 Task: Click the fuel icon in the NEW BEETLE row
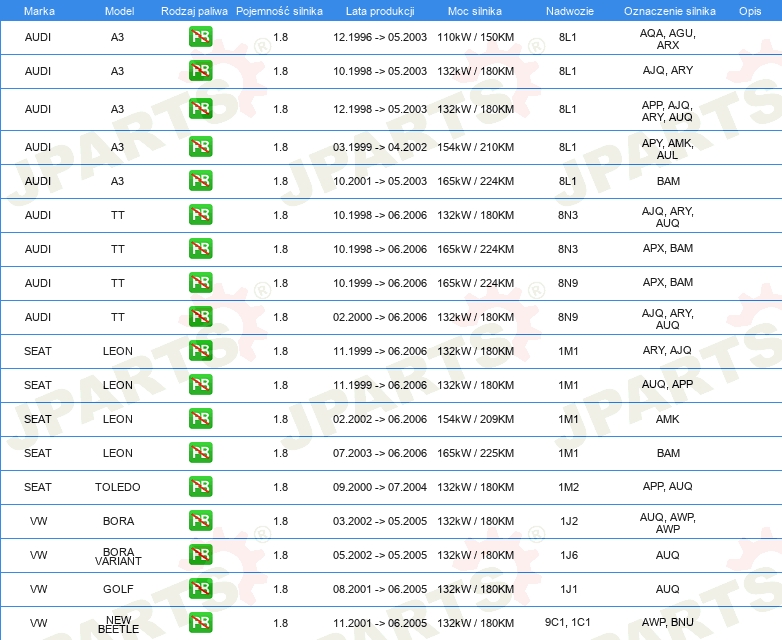200,622
